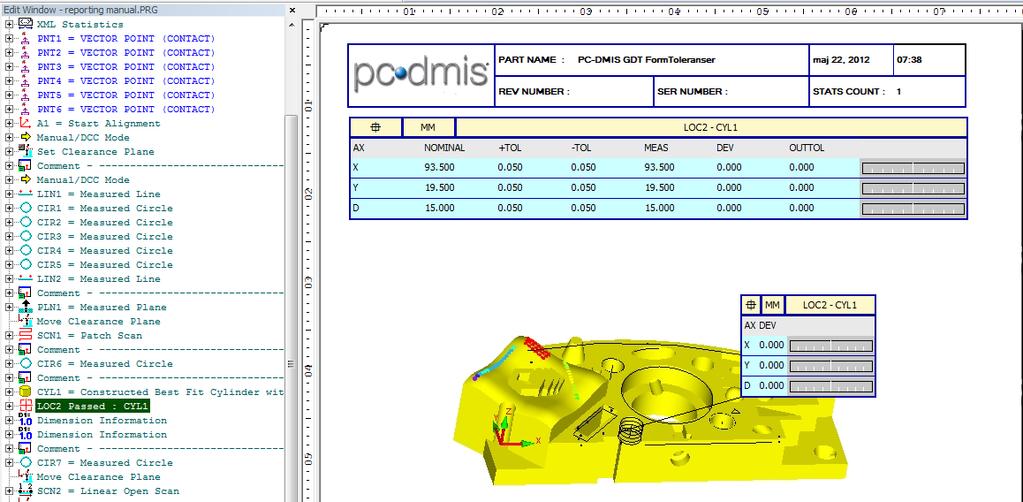Click the D row deviation bar in report table
The width and height of the screenshot is (1023, 502).
(x=913, y=209)
